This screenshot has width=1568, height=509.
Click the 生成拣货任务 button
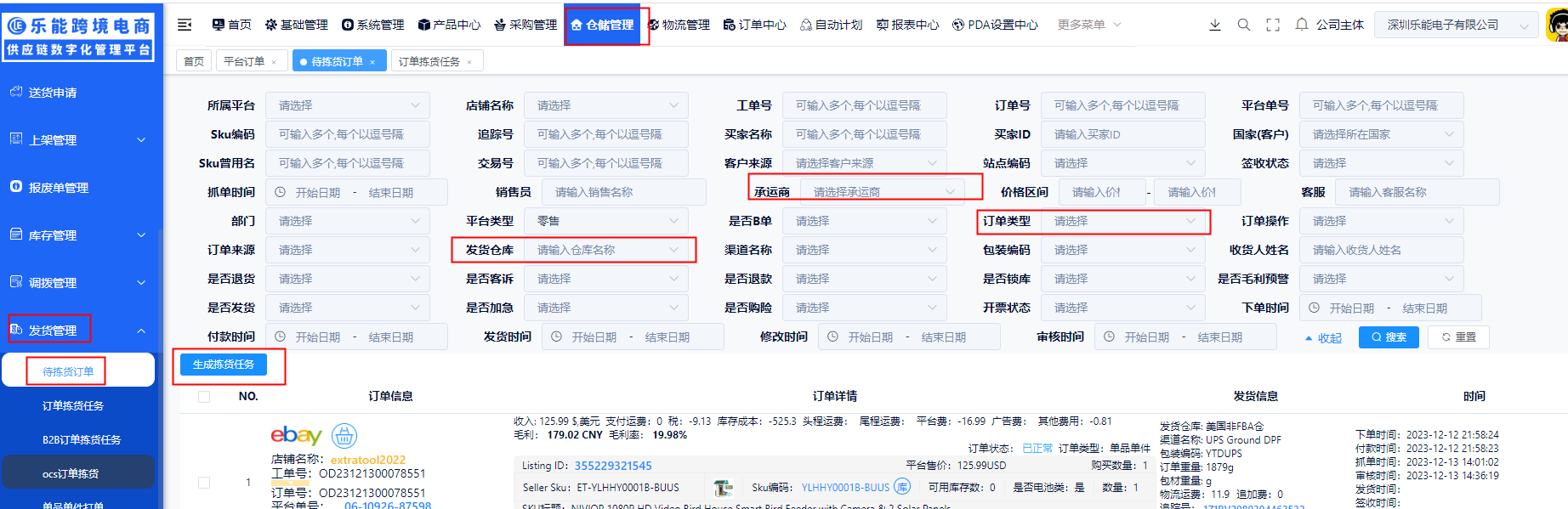pyautogui.click(x=223, y=365)
